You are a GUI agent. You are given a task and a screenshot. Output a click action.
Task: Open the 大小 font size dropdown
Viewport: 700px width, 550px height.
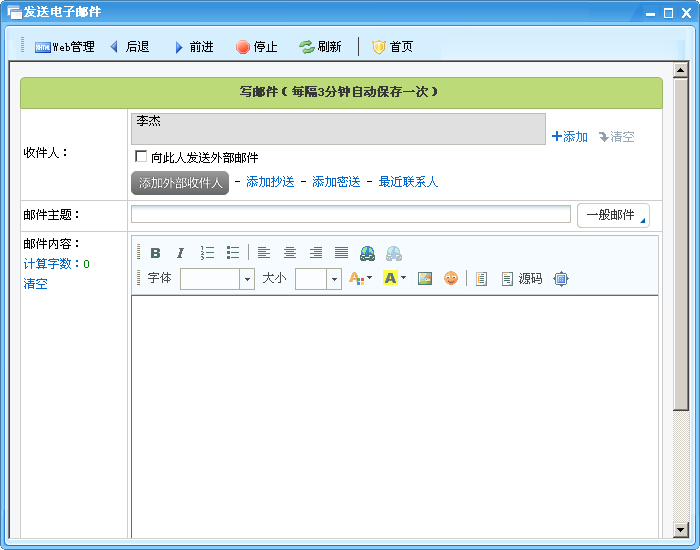(334, 279)
